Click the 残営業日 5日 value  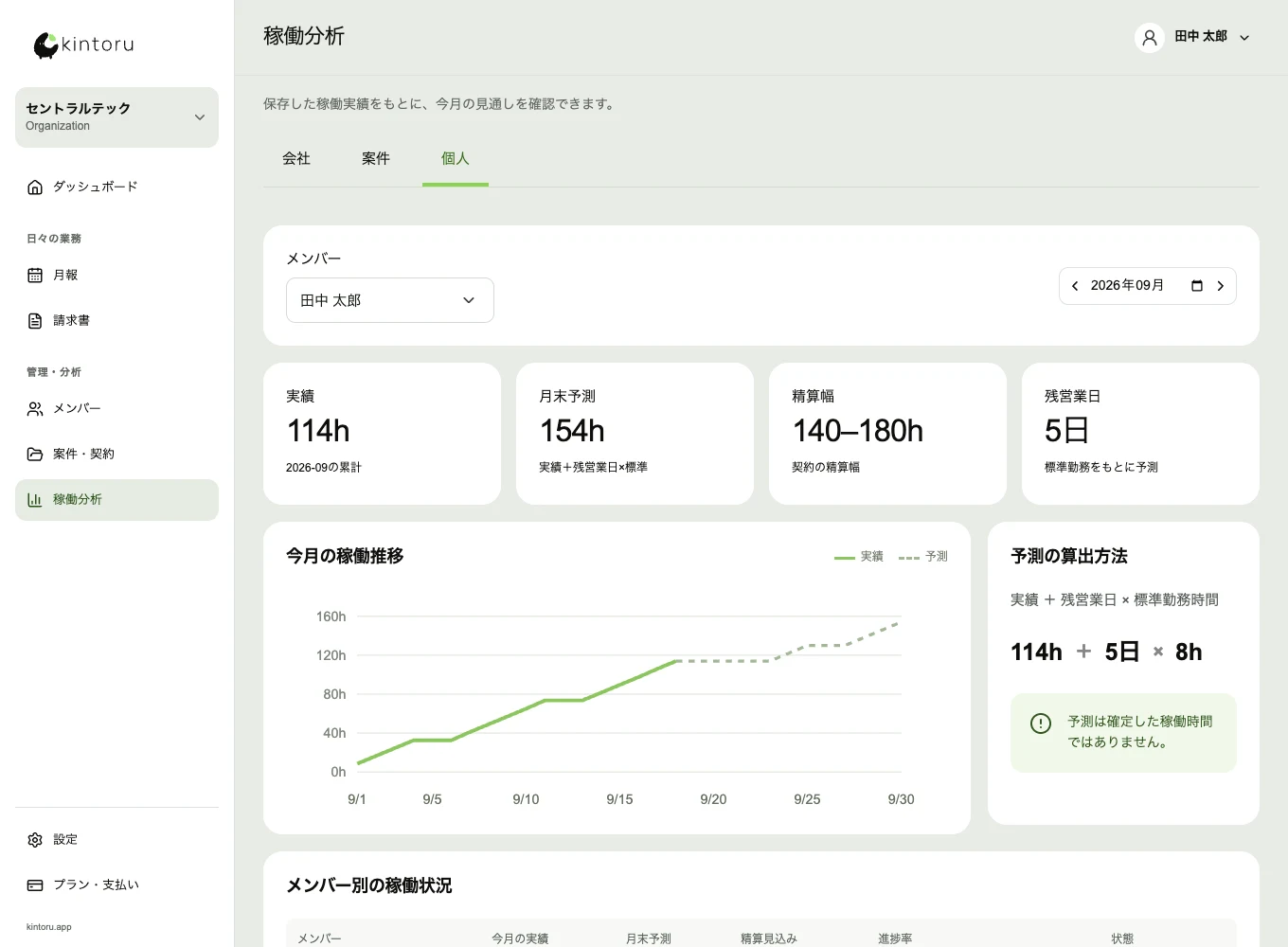[1066, 431]
